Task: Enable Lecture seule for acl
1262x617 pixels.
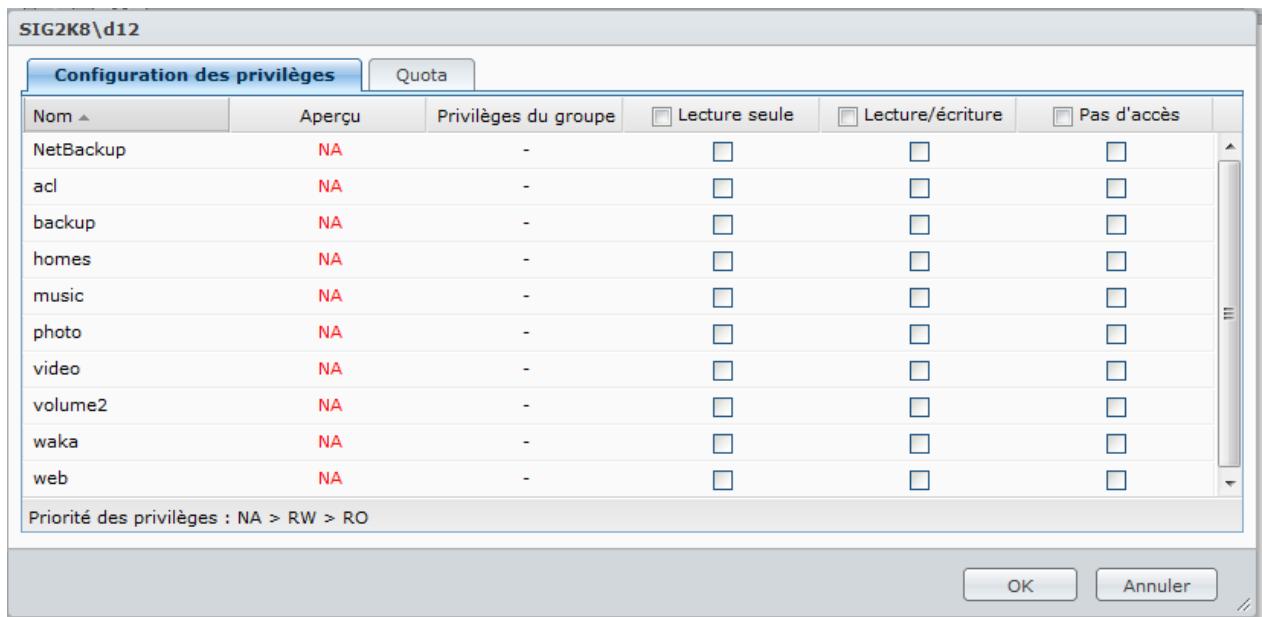Action: (x=722, y=186)
